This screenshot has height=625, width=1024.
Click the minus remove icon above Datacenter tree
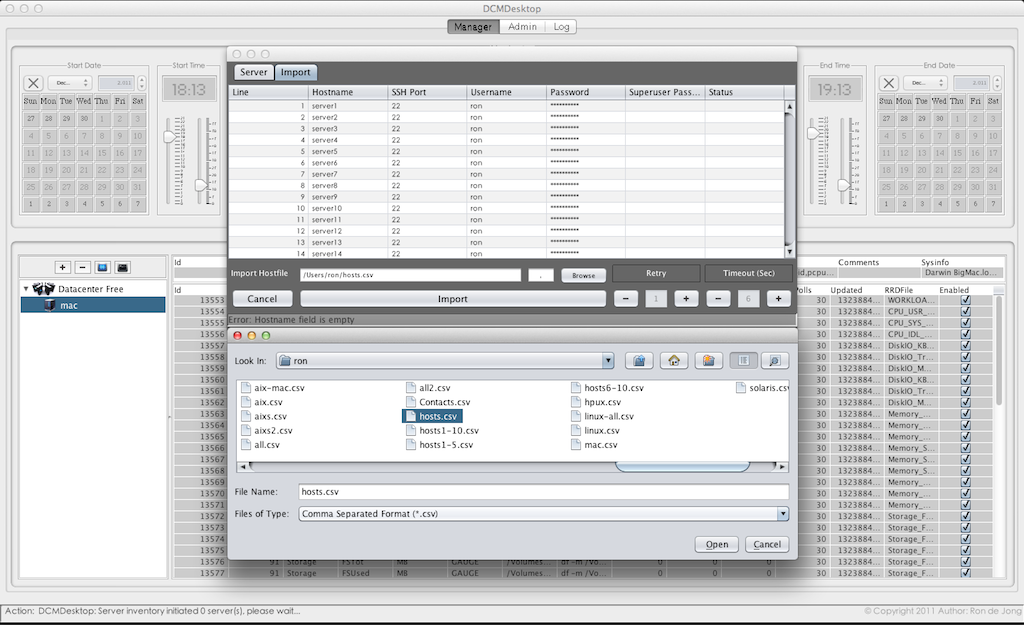pyautogui.click(x=82, y=267)
